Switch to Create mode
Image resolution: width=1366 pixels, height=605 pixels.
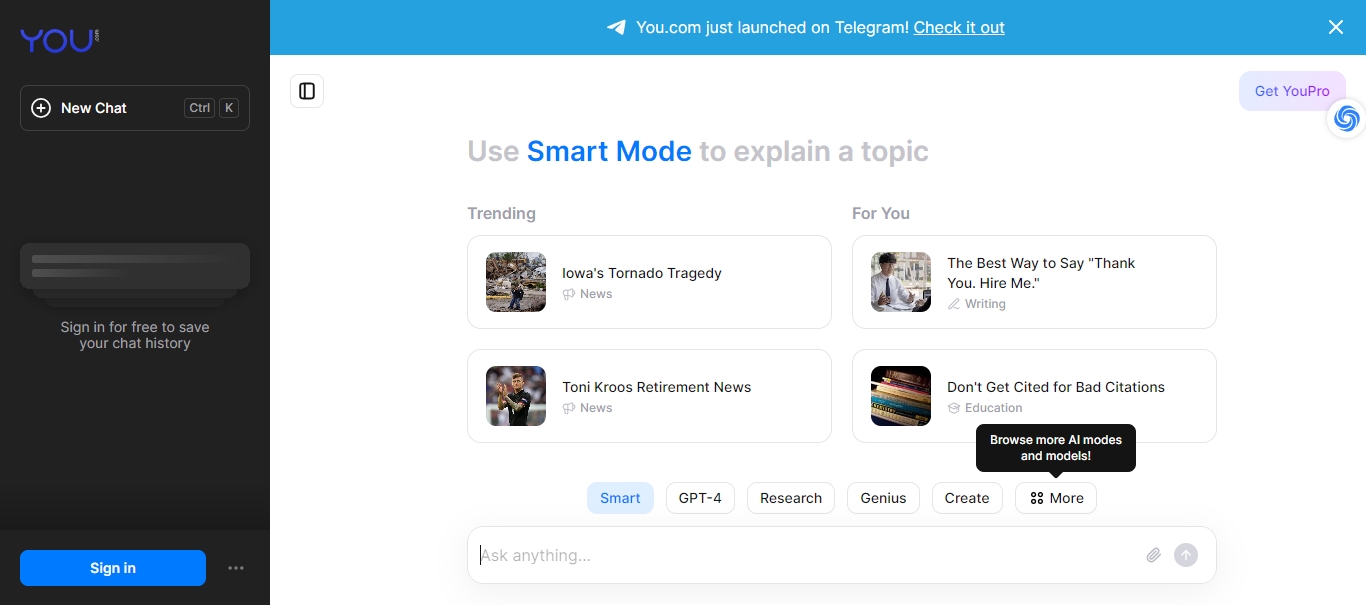coord(967,498)
